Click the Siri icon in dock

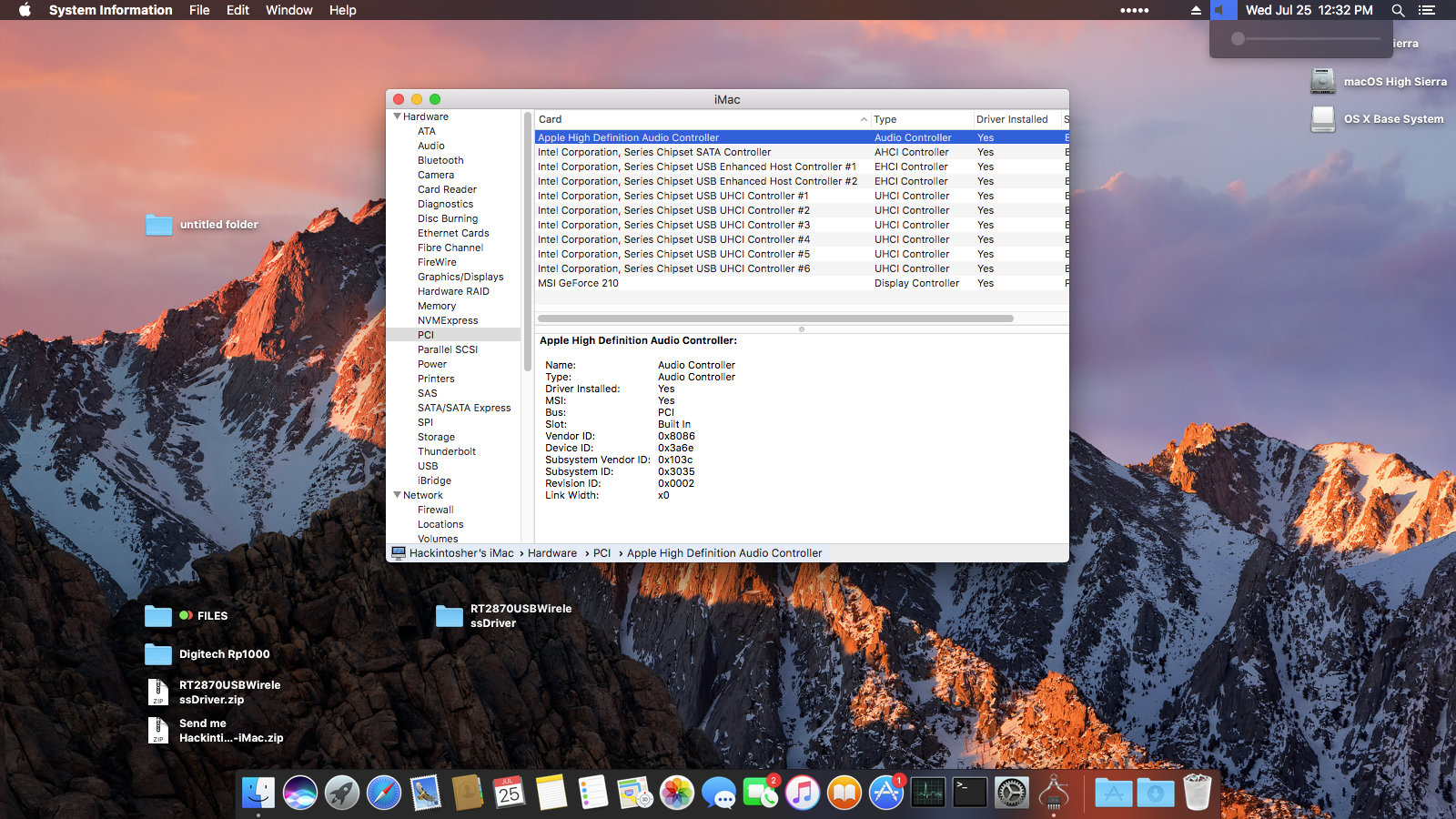point(300,793)
